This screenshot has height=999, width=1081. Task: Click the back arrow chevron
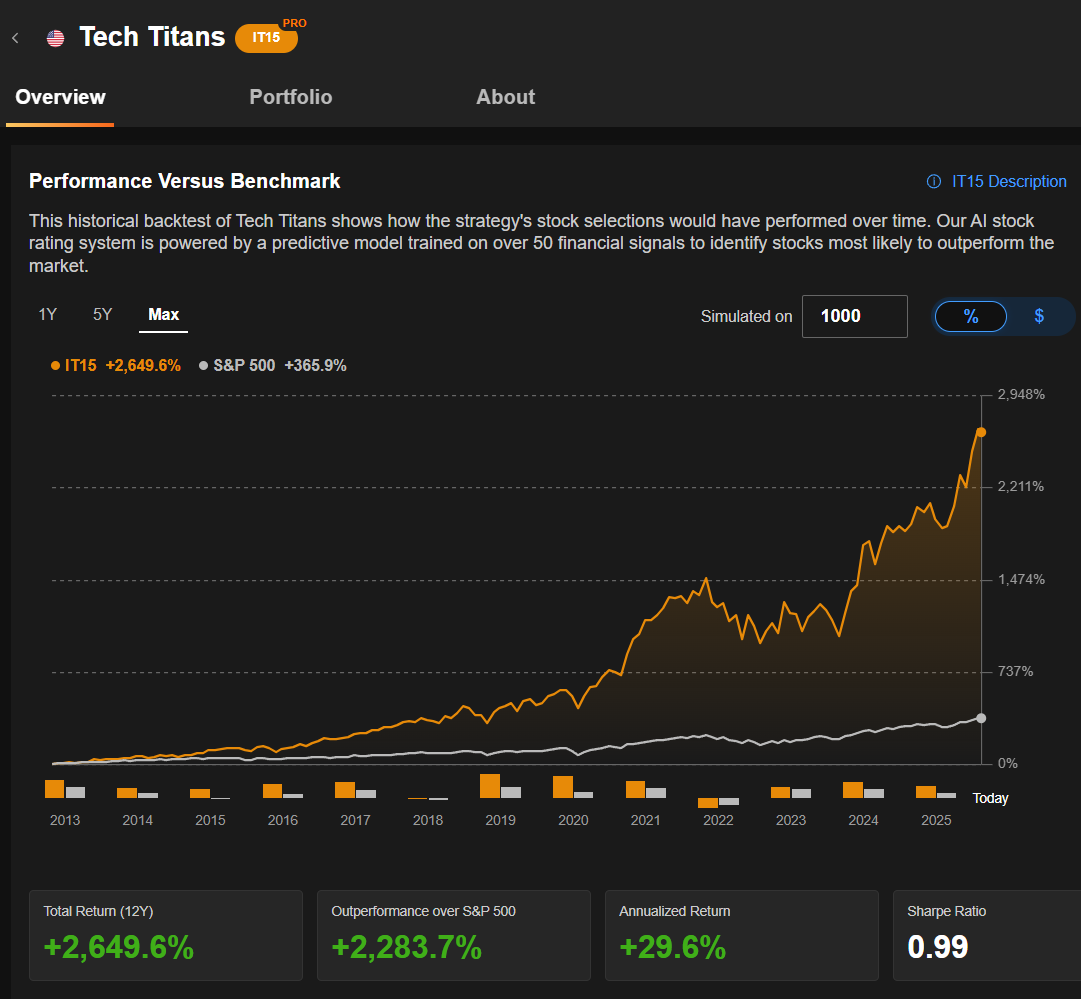tap(15, 38)
